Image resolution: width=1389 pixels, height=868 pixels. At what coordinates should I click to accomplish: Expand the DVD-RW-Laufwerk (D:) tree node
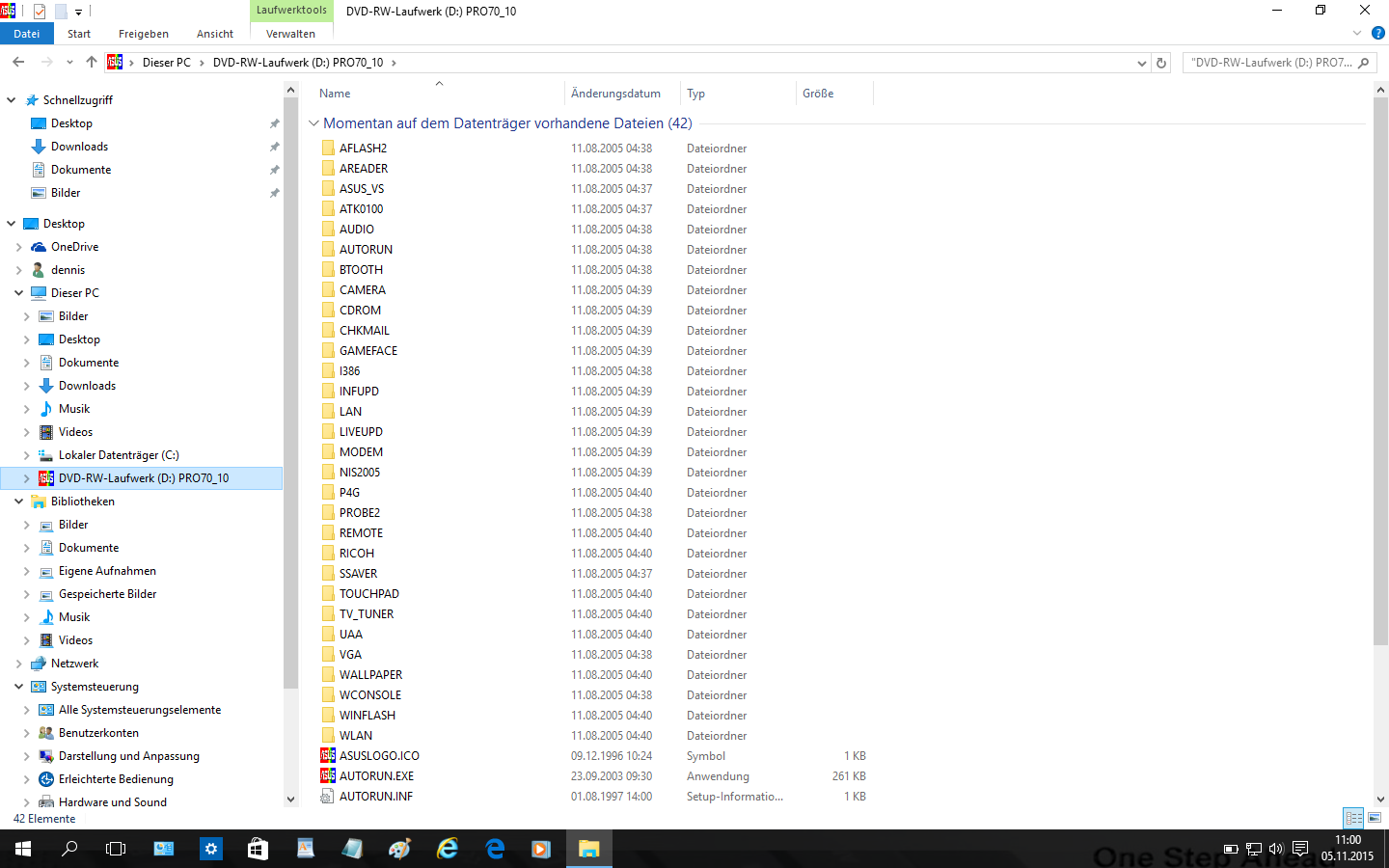coord(26,478)
